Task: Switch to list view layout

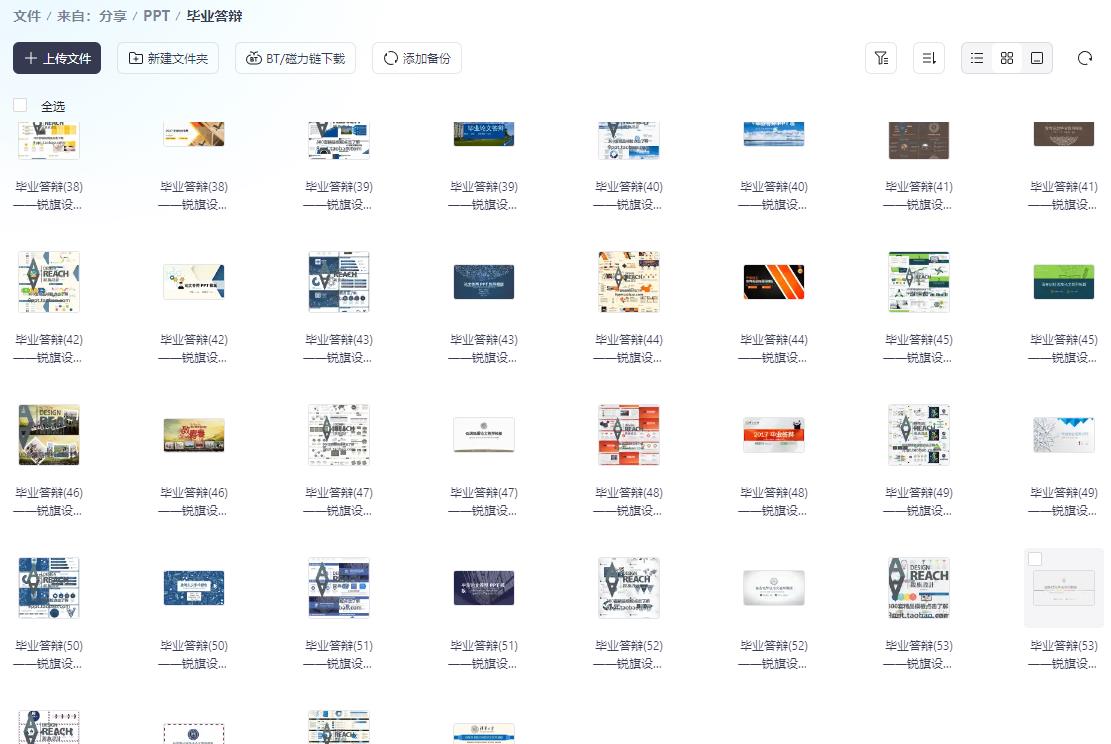Action: pyautogui.click(x=976, y=58)
